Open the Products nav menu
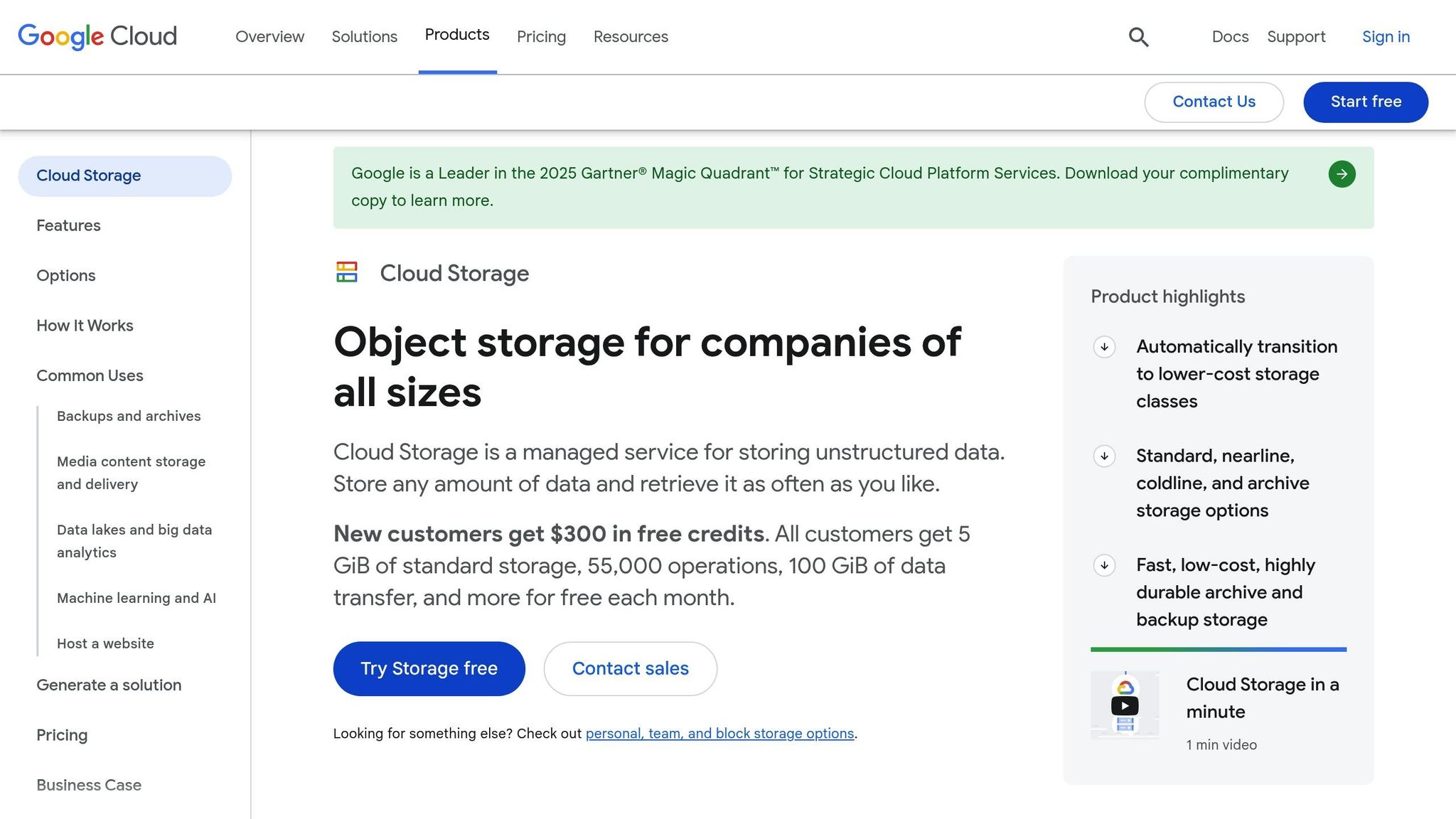 pos(457,35)
